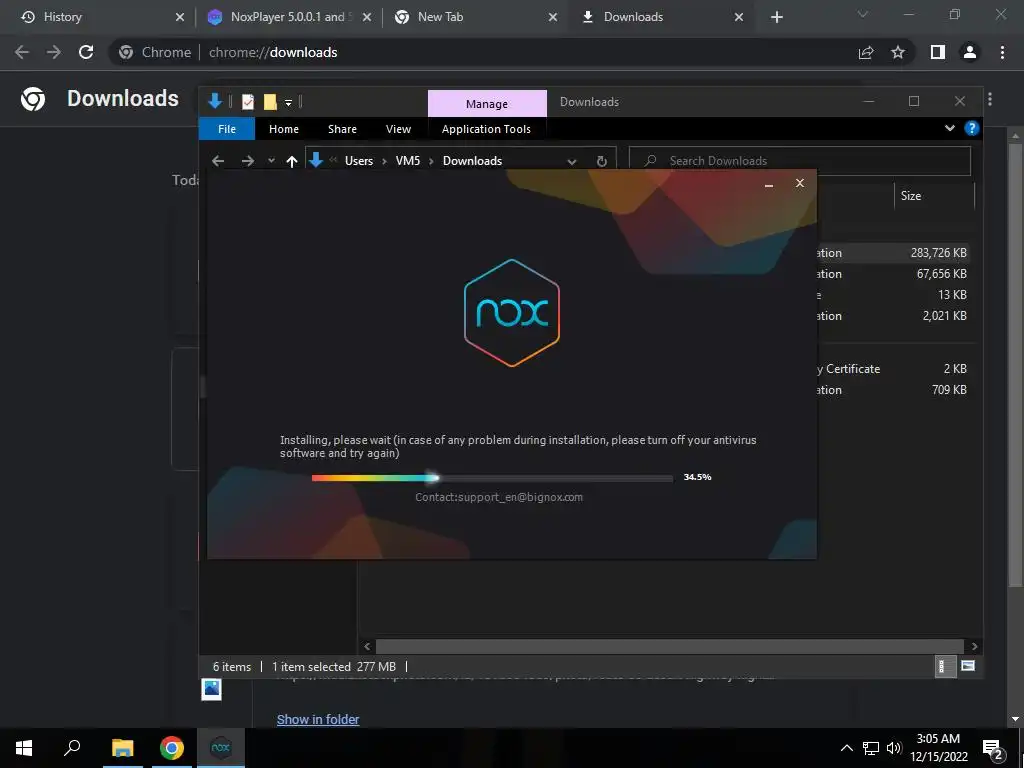Open Explorer recent locations dropdown
This screenshot has width=1024, height=768.
point(271,161)
